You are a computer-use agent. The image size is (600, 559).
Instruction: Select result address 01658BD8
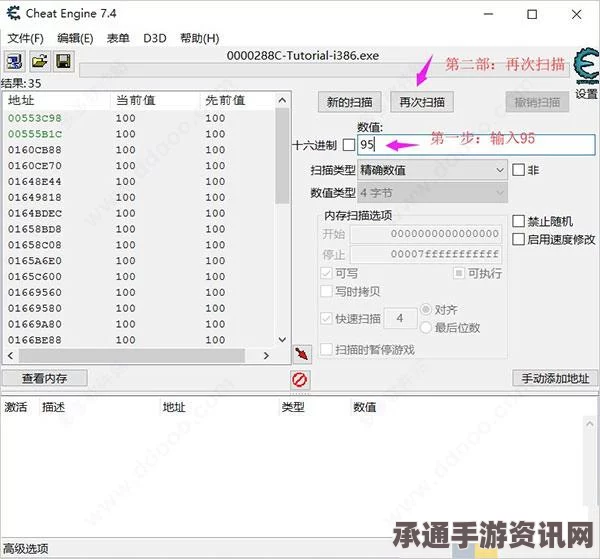[x=35, y=229]
